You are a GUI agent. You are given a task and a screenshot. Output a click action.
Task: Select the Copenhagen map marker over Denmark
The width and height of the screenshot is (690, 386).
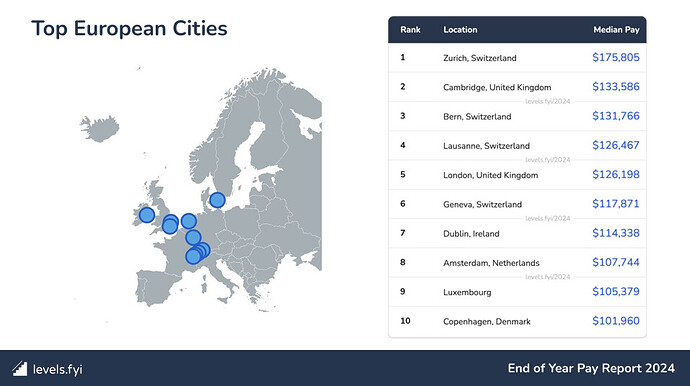[217, 200]
